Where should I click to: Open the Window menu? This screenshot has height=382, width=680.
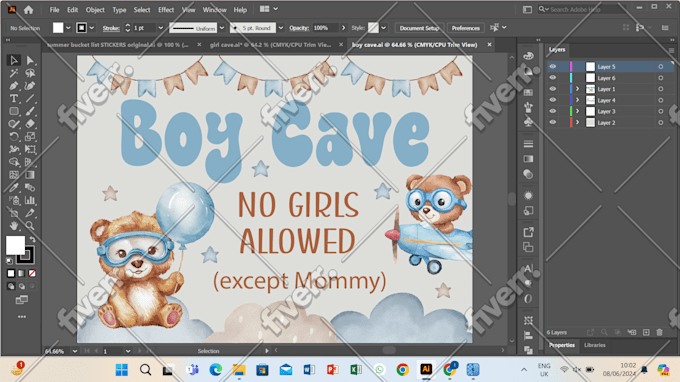click(214, 10)
